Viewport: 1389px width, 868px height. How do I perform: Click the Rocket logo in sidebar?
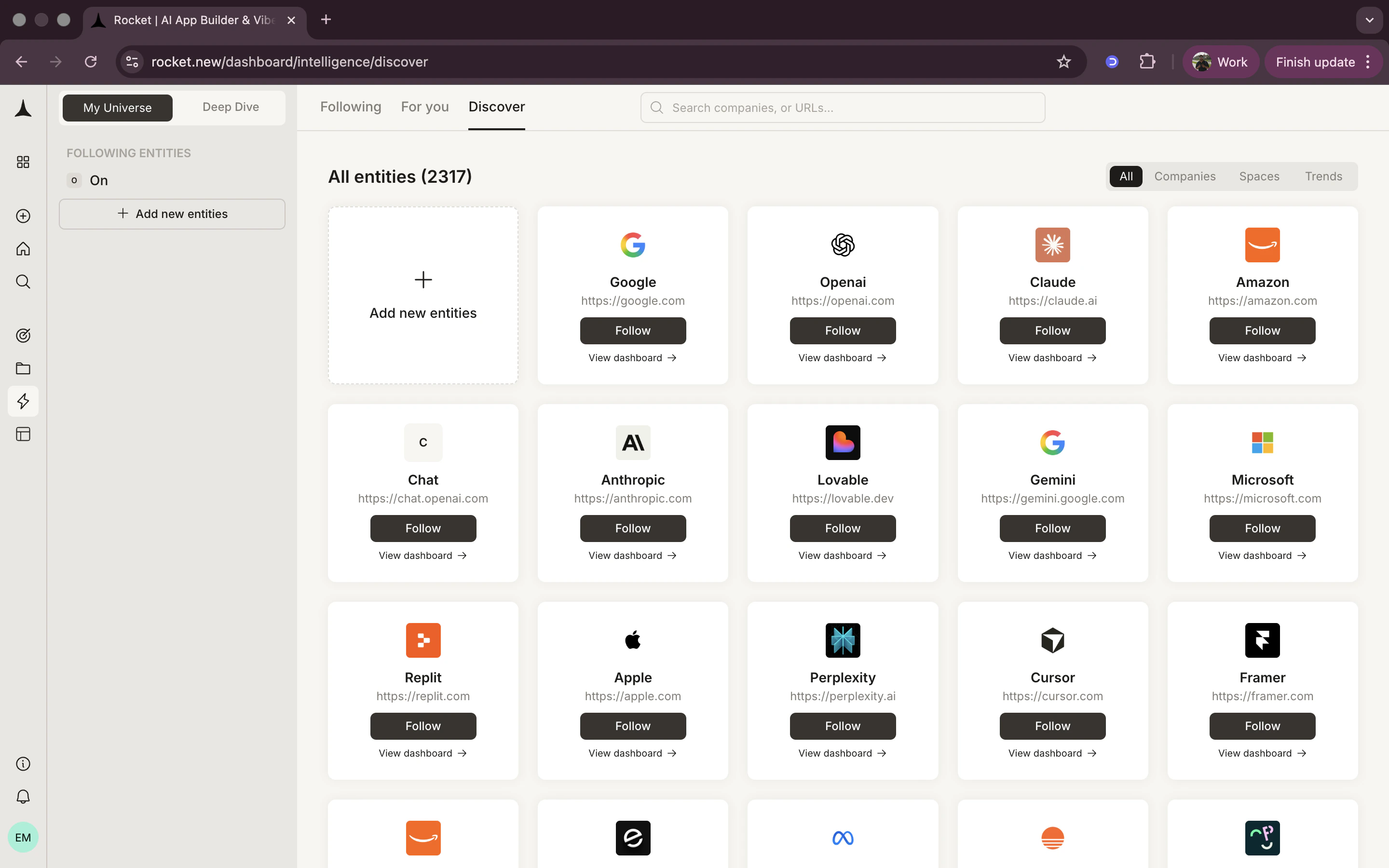(23, 108)
